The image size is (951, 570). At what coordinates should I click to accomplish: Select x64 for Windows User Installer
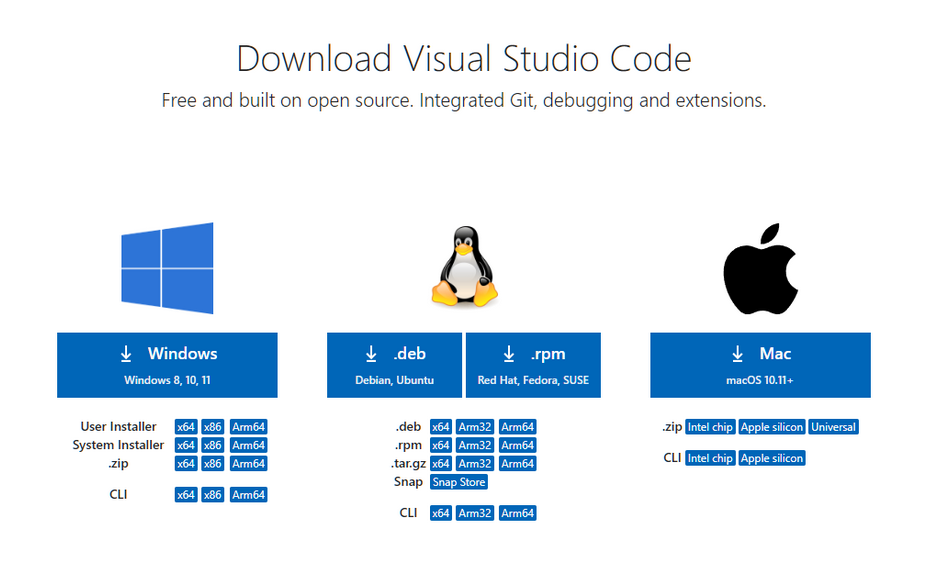[186, 427]
